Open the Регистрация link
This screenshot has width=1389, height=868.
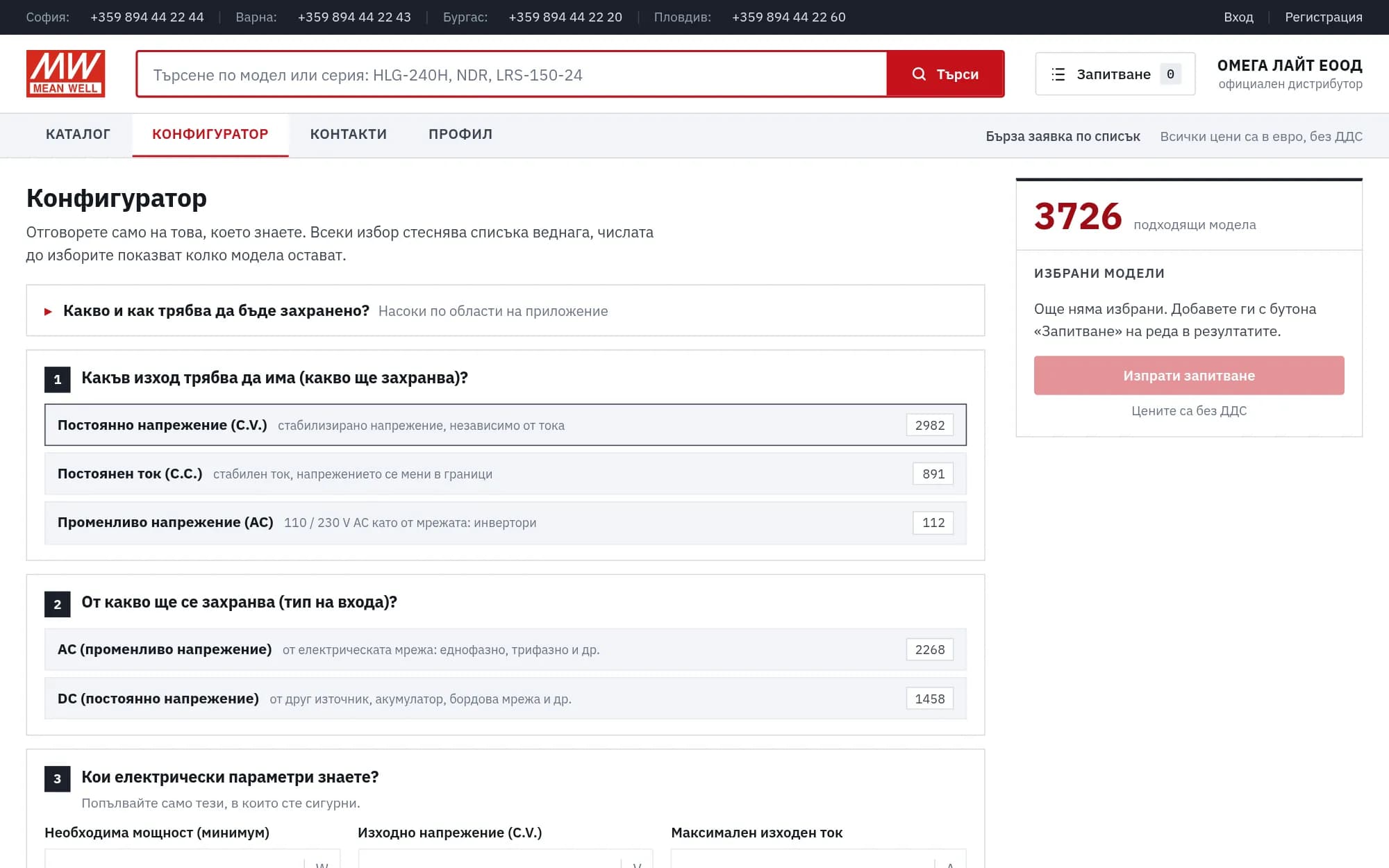[x=1323, y=17]
